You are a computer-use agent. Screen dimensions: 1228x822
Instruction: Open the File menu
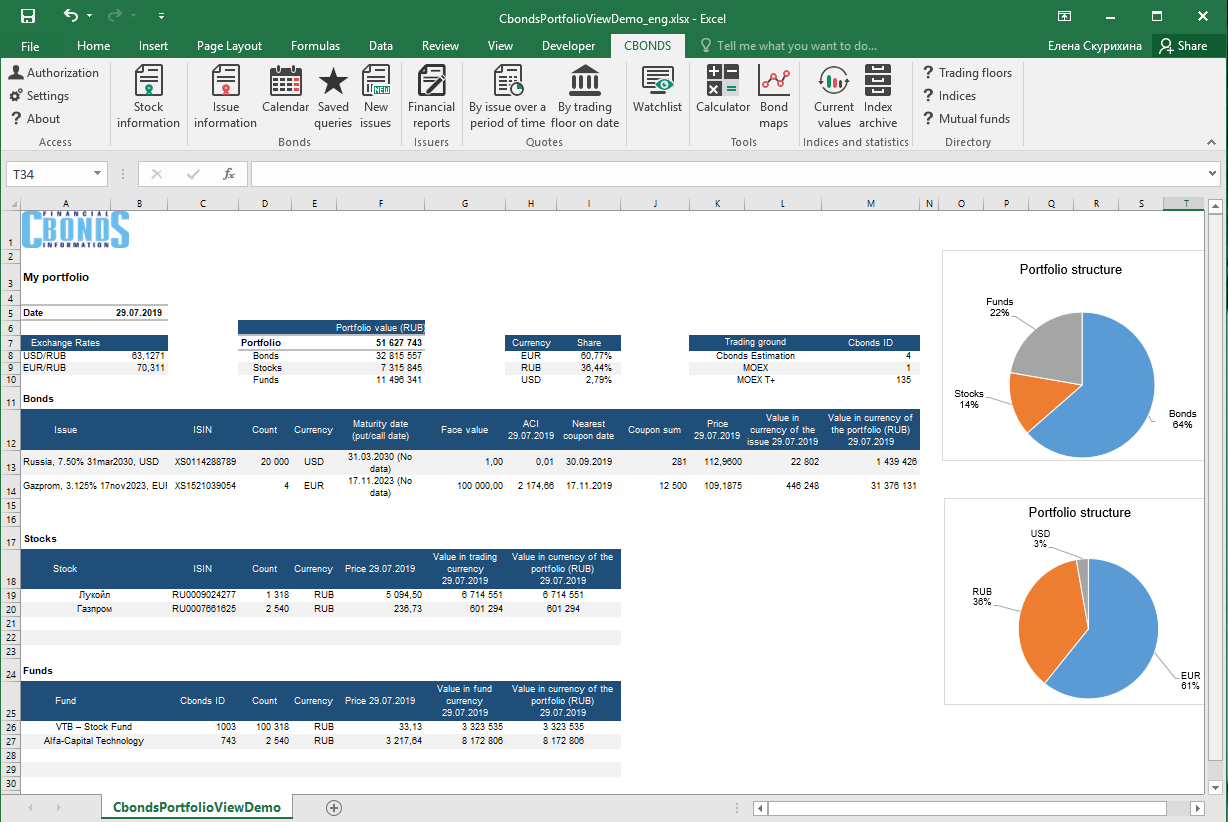[30, 46]
